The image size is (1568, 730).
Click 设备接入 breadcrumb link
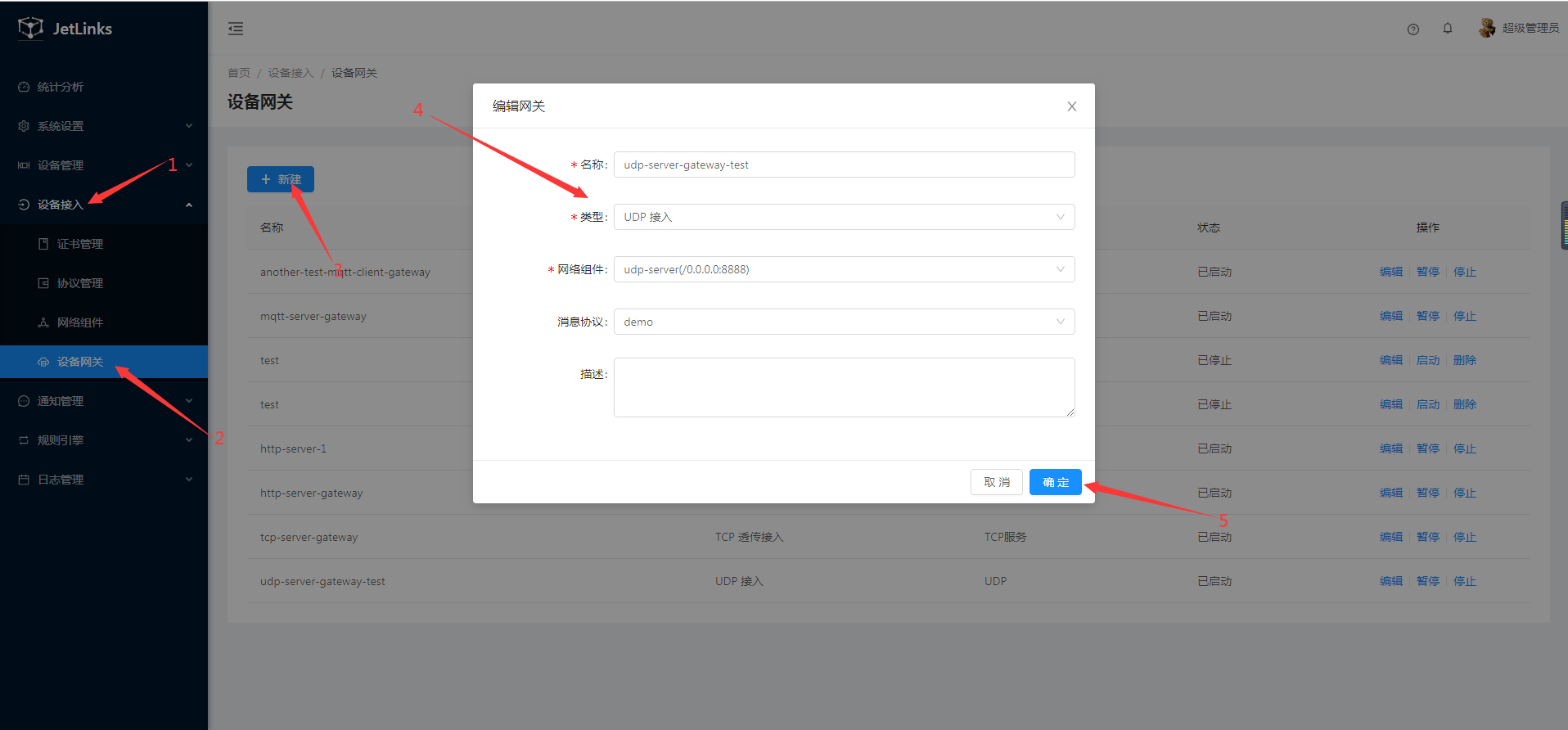(x=291, y=73)
